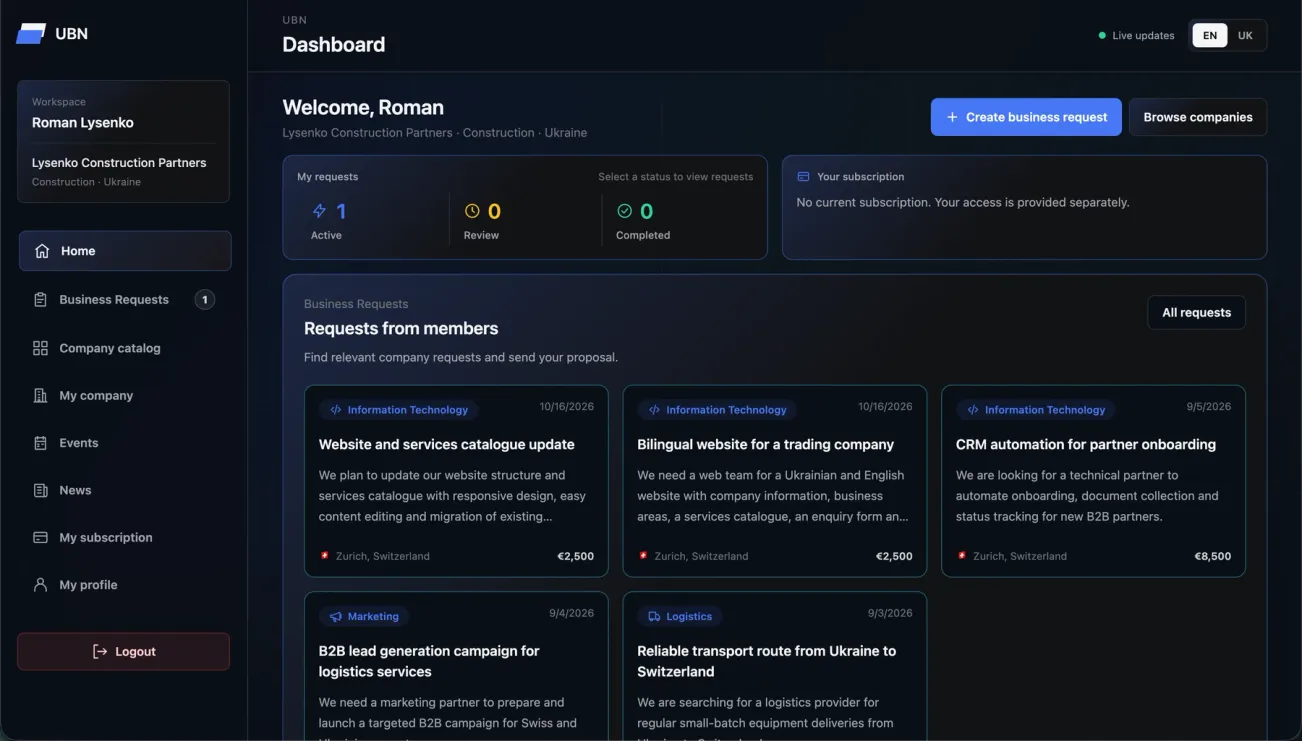
Task: Click Create business request button
Action: pos(1026,117)
